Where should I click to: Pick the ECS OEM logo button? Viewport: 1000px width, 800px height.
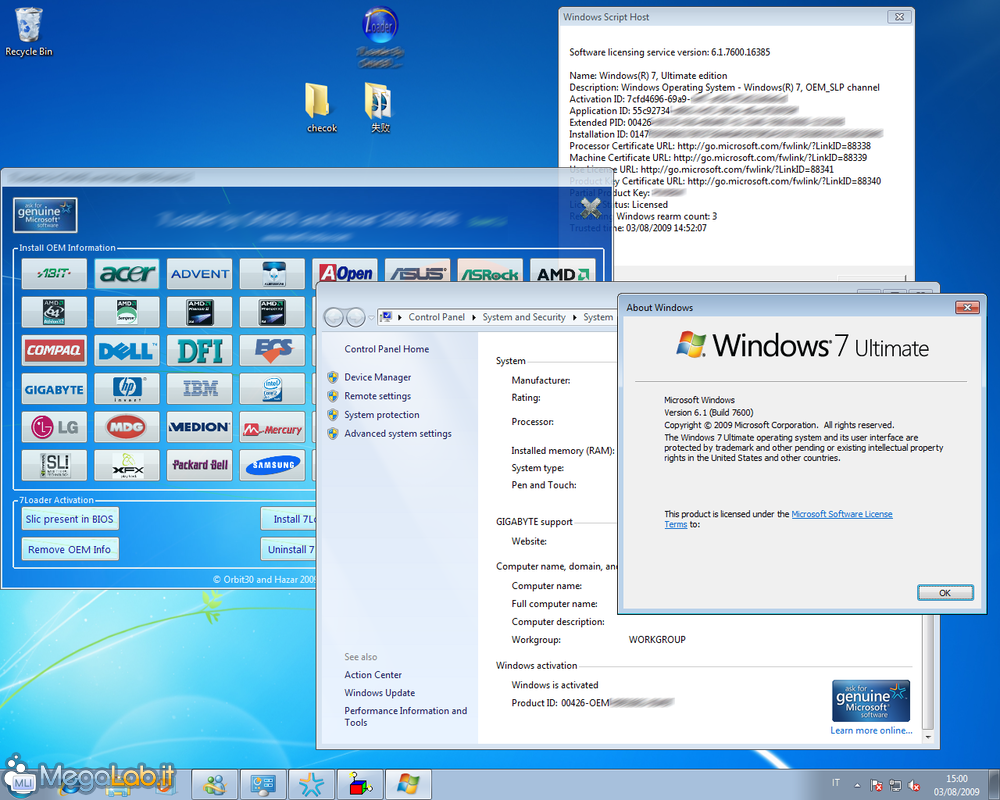[272, 350]
